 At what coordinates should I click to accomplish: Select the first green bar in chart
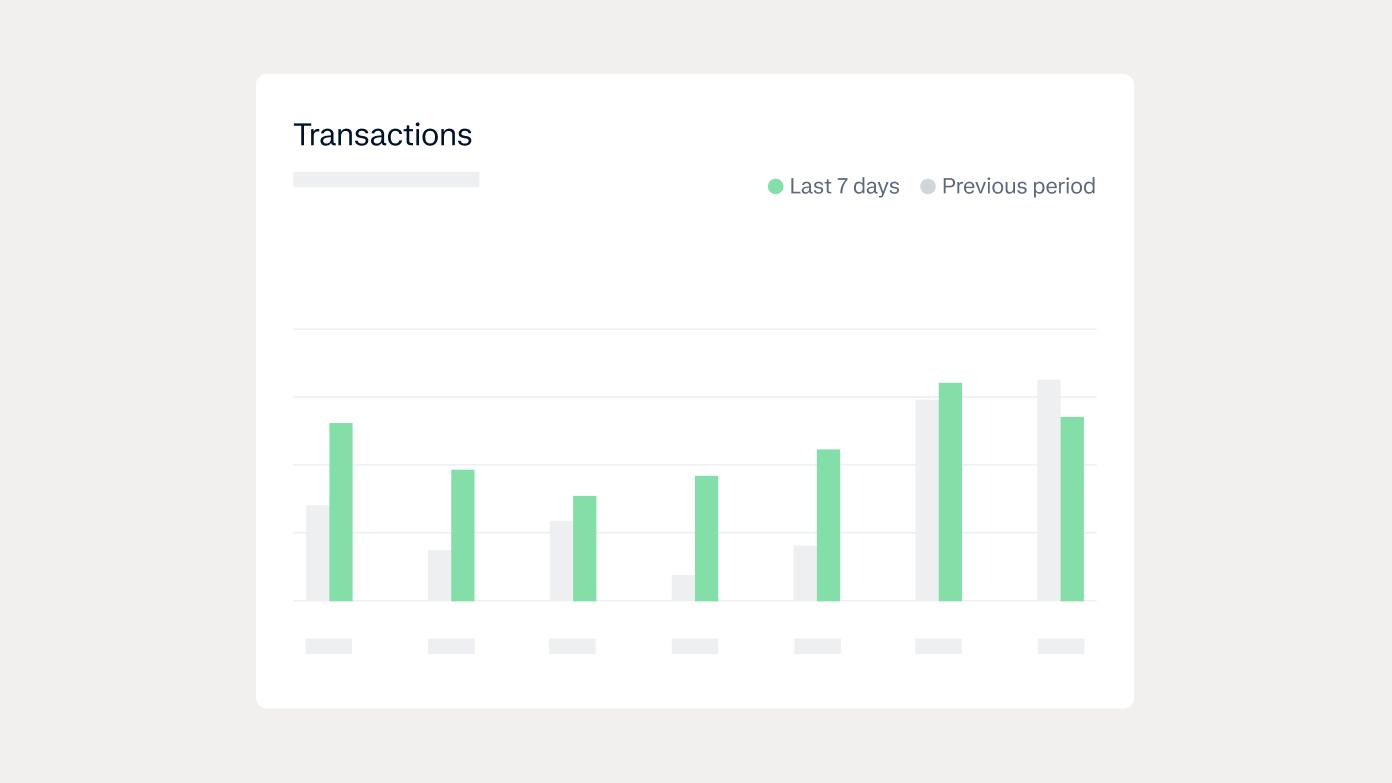point(341,512)
